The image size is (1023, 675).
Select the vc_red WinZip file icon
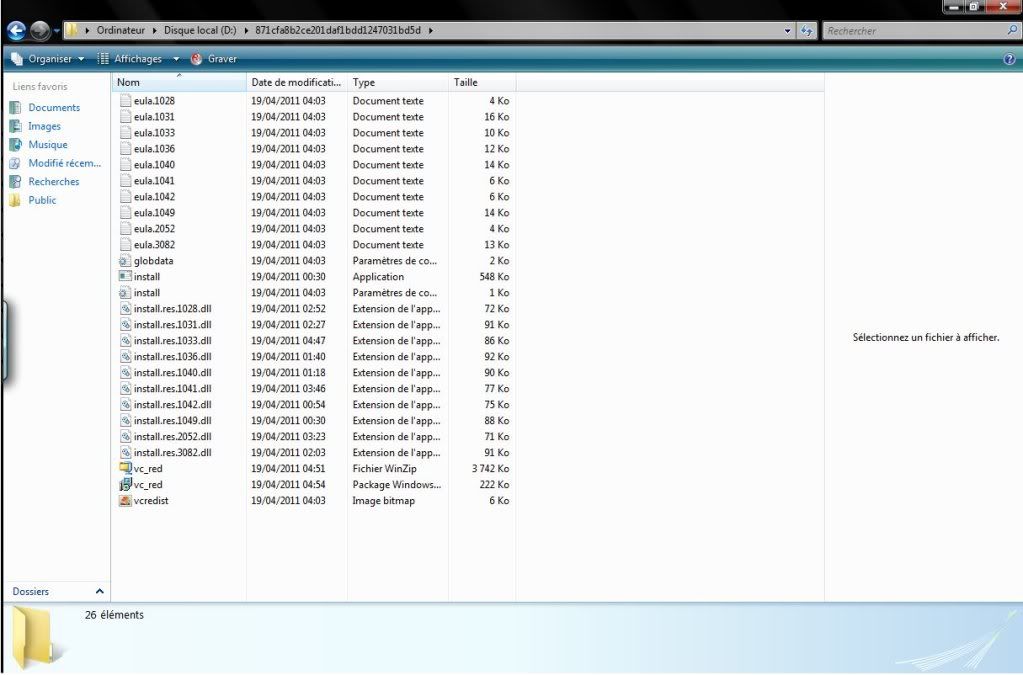125,469
